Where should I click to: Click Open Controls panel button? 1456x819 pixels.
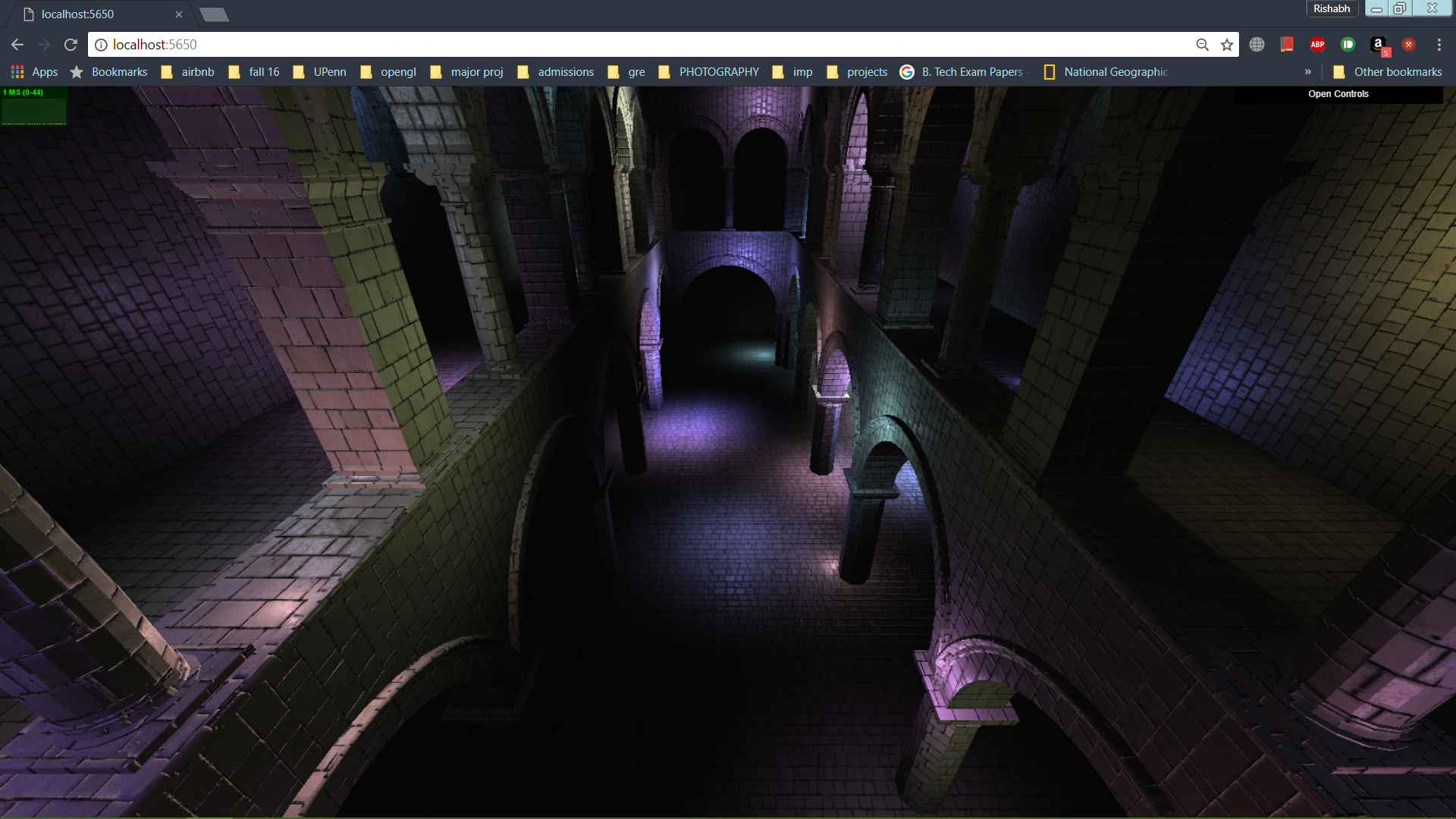coord(1338,94)
